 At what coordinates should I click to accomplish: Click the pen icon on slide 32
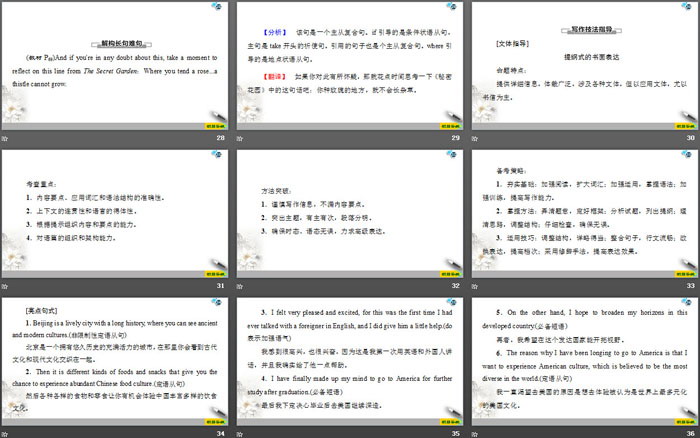point(454,264)
